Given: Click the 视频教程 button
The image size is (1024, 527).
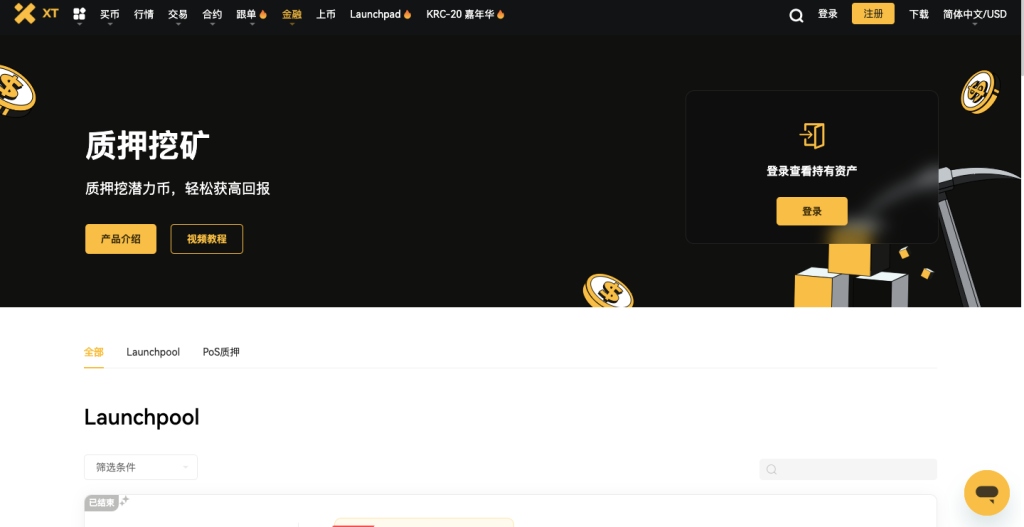Looking at the screenshot, I should point(206,239).
